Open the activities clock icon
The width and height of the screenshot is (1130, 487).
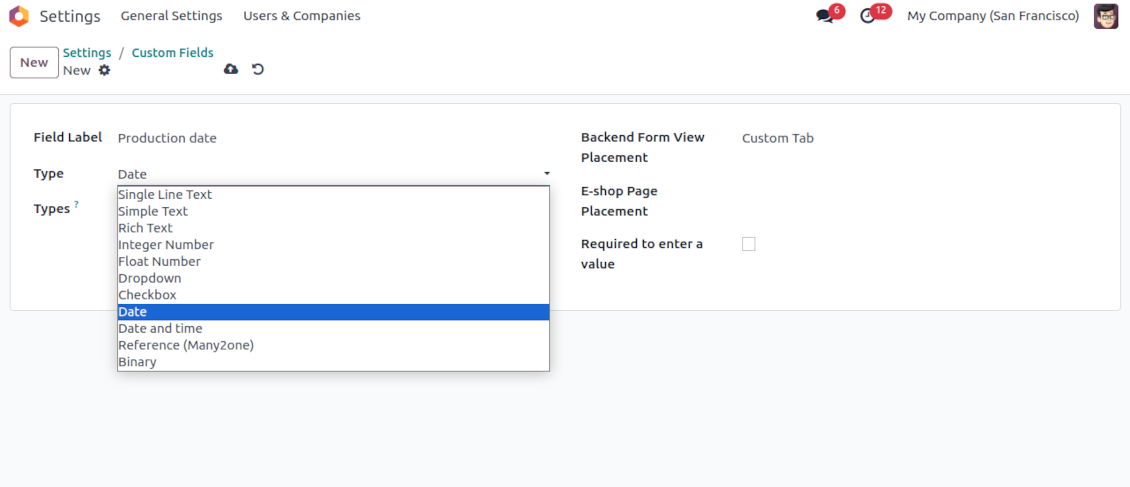pyautogui.click(x=868, y=16)
